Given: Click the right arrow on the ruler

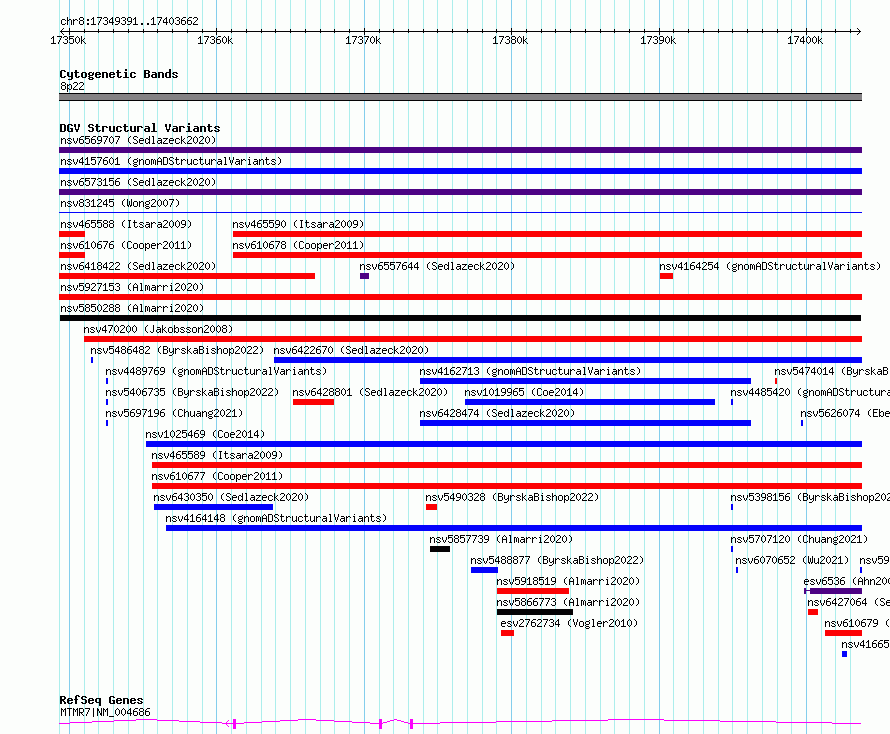Looking at the screenshot, I should [x=858, y=31].
